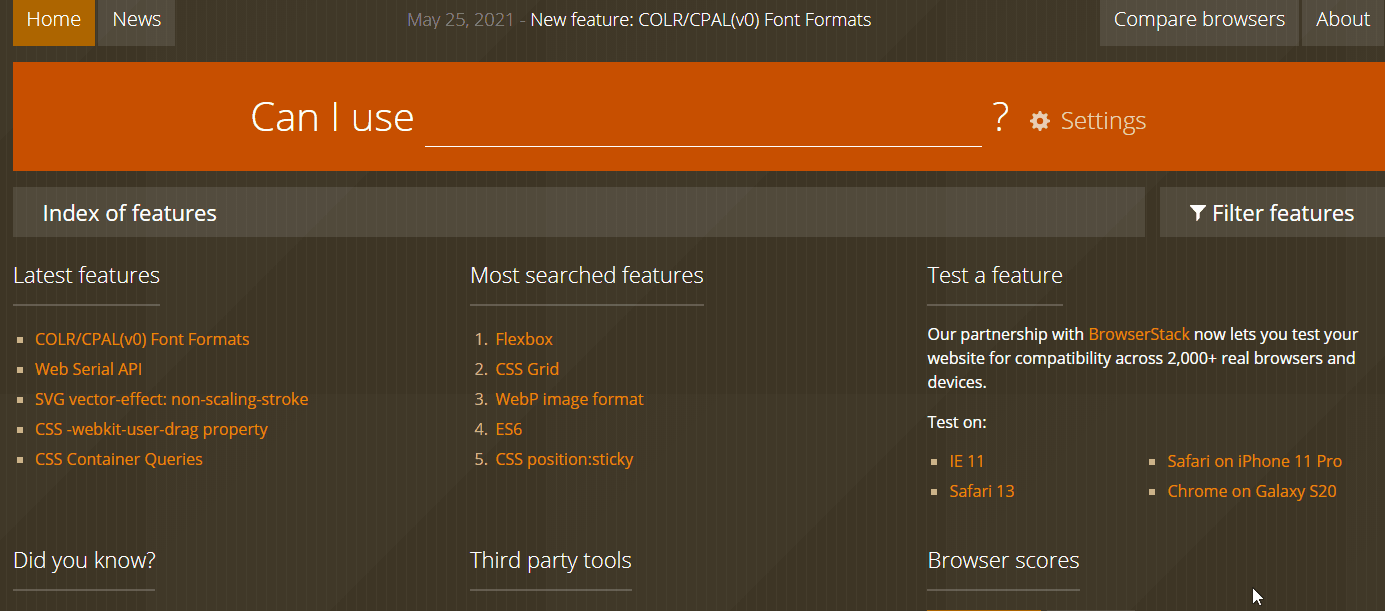Open the ES6 feature link

point(509,429)
